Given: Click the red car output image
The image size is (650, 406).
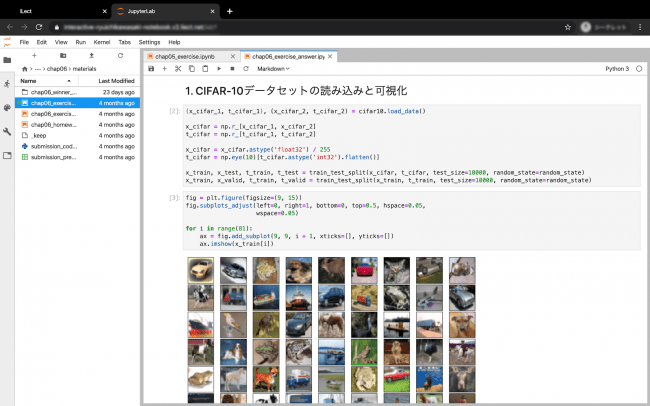Looking at the screenshot, I should coord(364,270).
